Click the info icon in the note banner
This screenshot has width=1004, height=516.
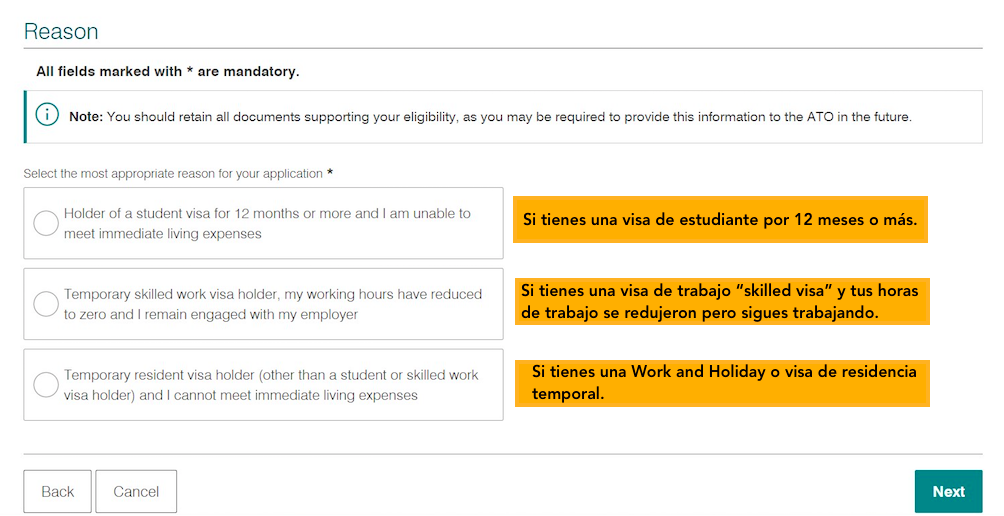click(x=47, y=115)
